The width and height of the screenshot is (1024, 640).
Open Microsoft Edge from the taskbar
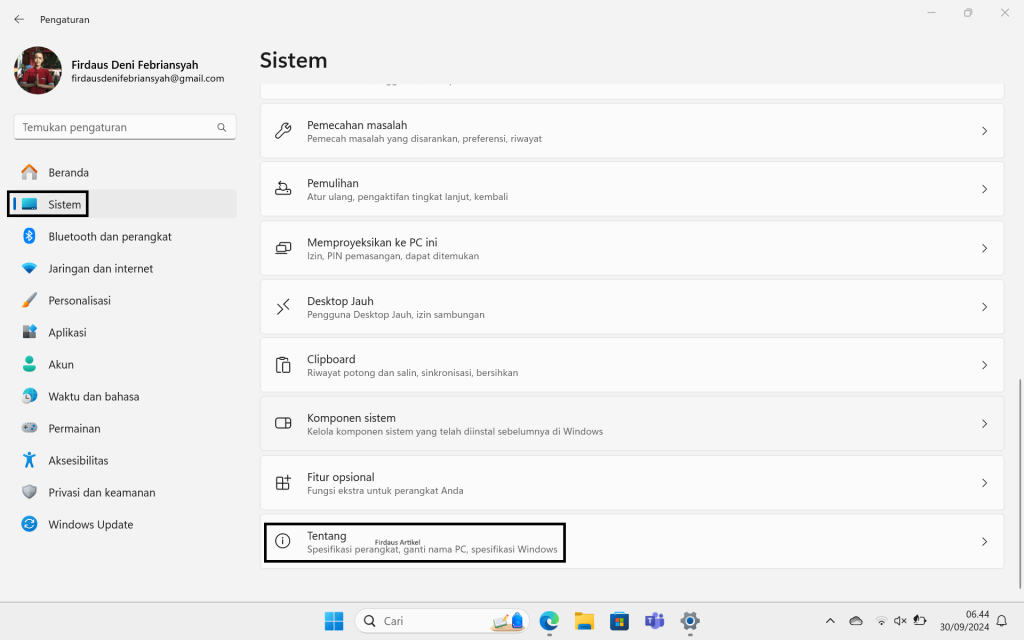547,621
